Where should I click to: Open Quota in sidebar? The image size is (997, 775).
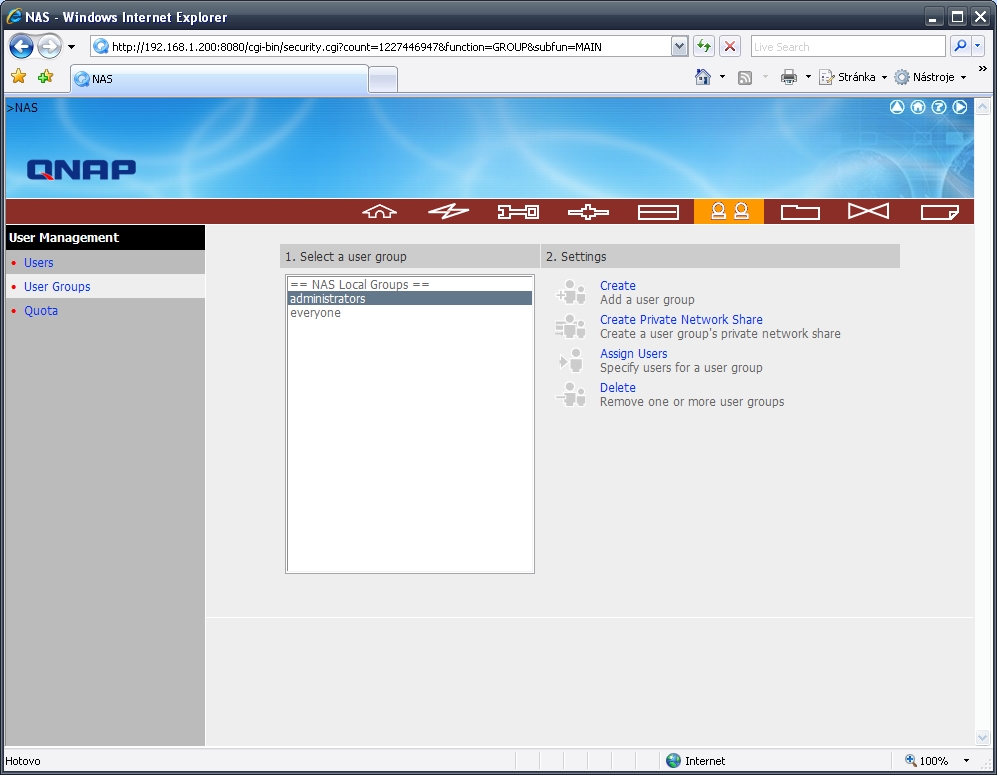pyautogui.click(x=41, y=311)
